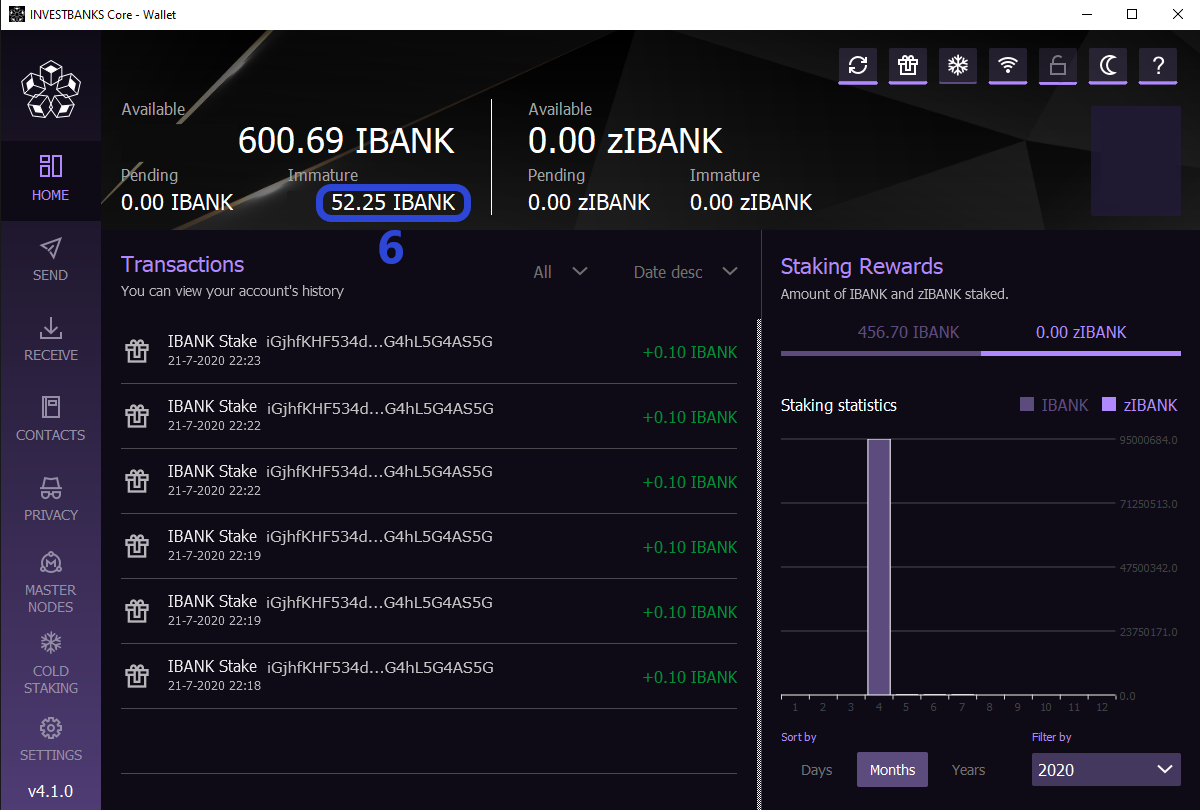Open the RECEIVE section
The height and width of the screenshot is (810, 1200).
(51, 340)
